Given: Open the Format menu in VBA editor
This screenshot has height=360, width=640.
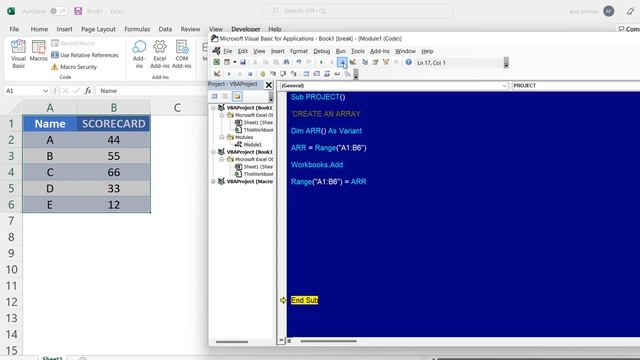Looking at the screenshot, I should coord(299,51).
